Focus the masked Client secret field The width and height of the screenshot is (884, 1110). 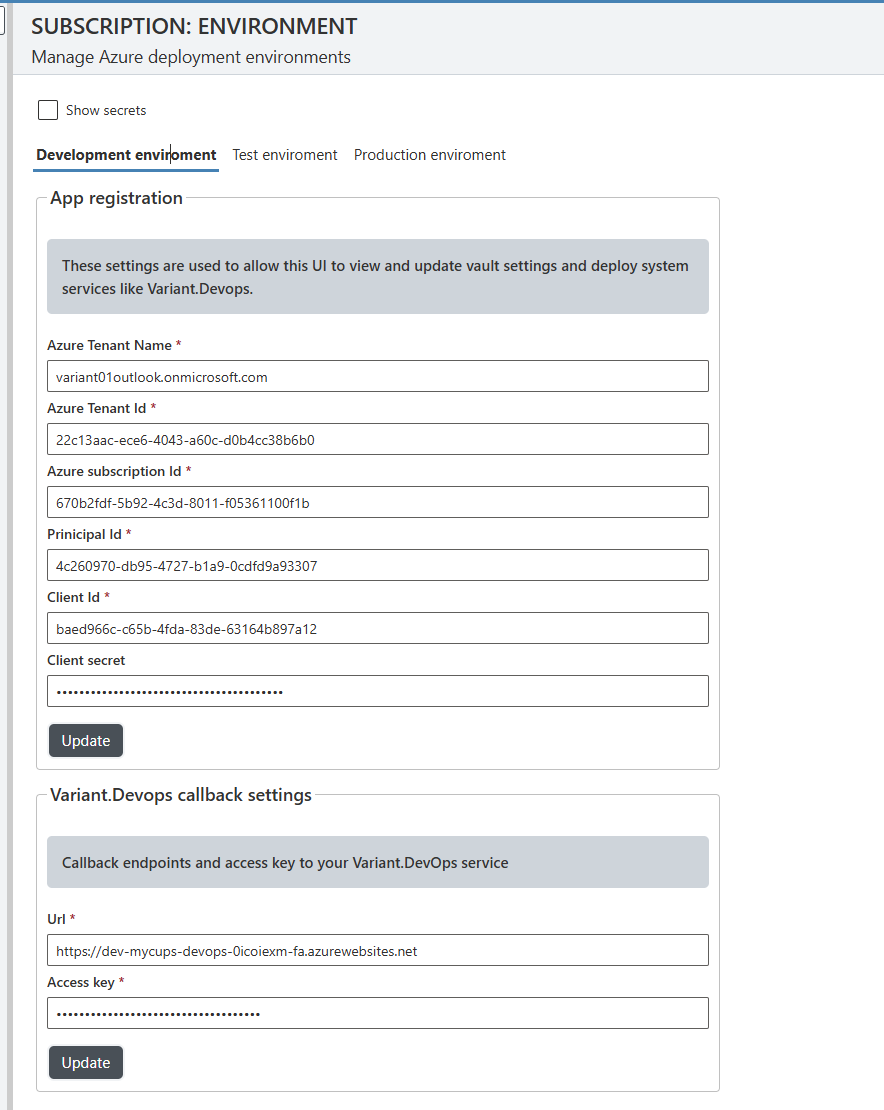pyautogui.click(x=377, y=691)
